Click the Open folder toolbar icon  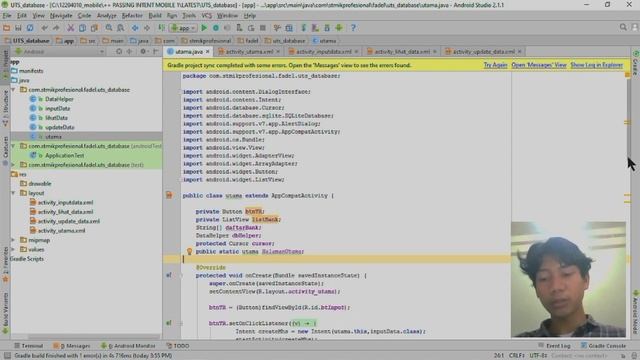[7, 28]
